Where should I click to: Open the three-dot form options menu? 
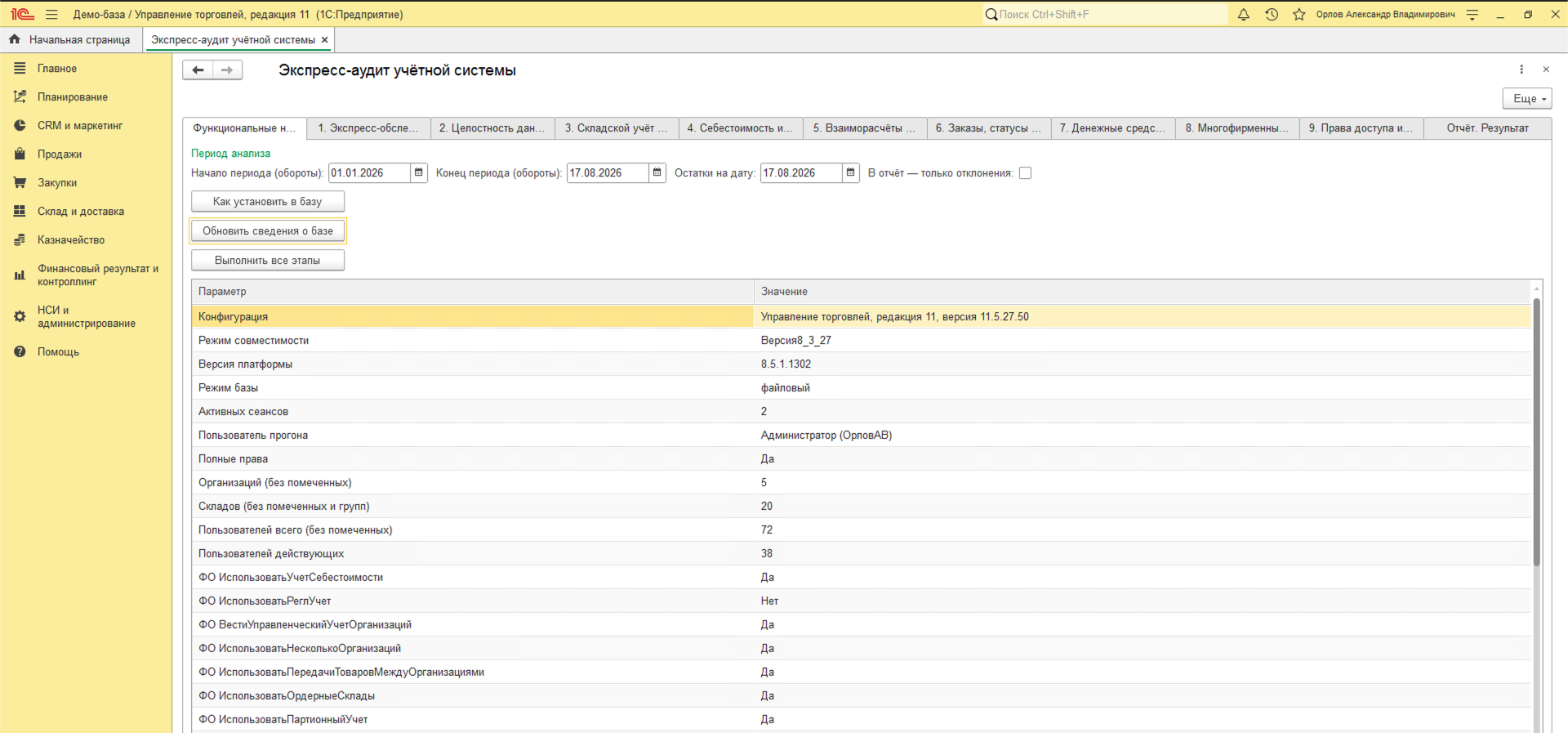[1521, 69]
